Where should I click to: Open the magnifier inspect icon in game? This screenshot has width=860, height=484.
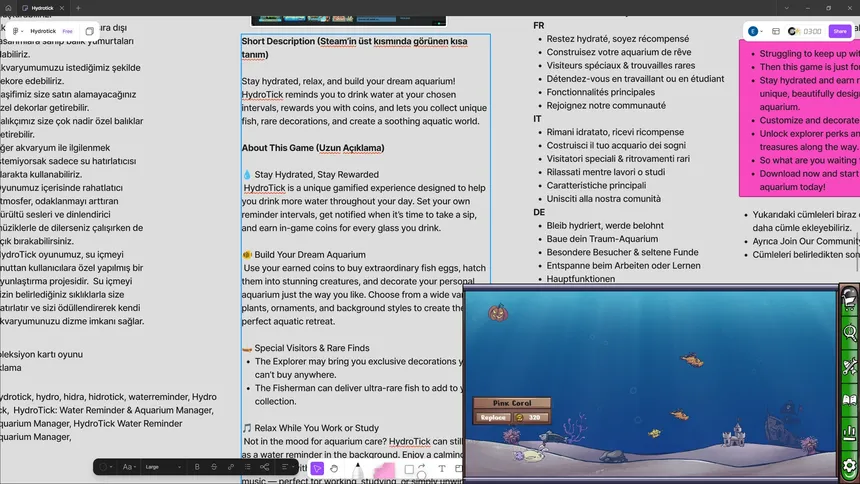click(x=850, y=333)
